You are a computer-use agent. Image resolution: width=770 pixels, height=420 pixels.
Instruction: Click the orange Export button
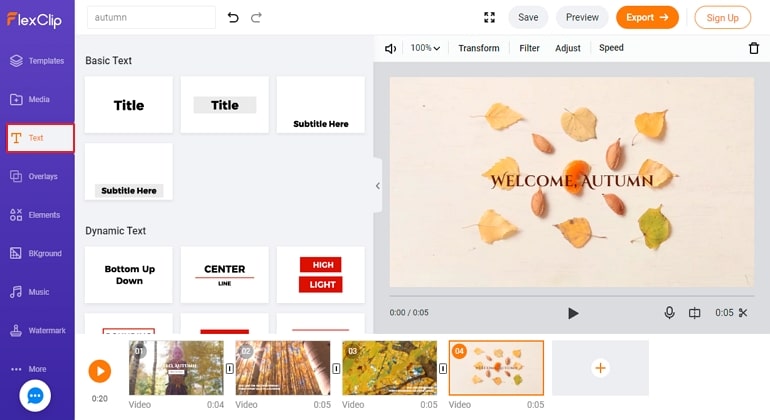tap(647, 18)
